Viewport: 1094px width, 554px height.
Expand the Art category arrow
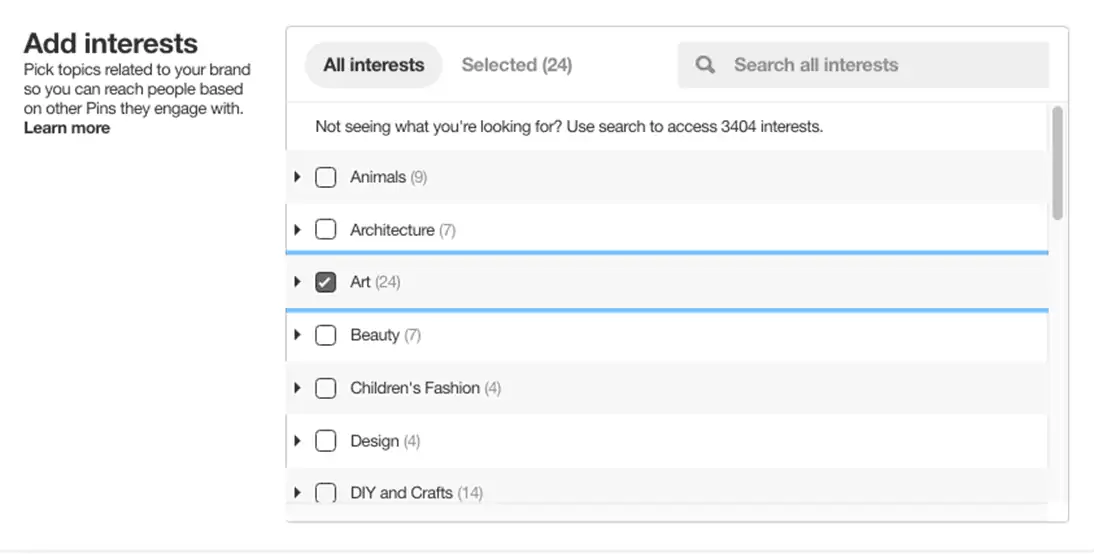(297, 282)
